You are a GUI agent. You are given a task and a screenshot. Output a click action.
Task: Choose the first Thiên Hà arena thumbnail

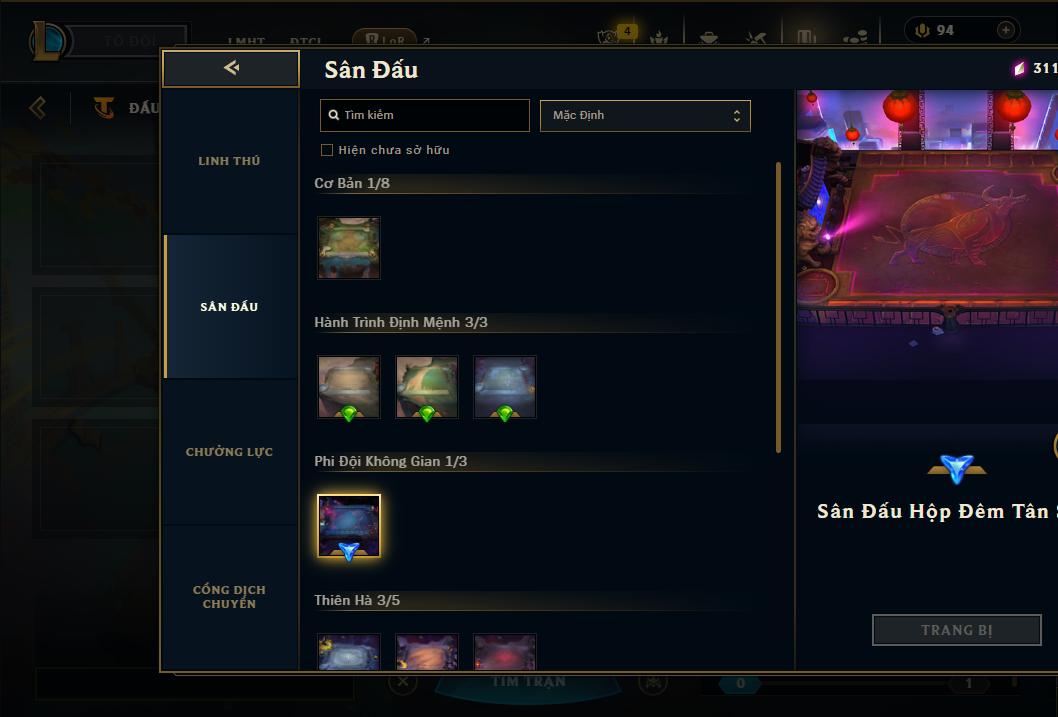(349, 651)
